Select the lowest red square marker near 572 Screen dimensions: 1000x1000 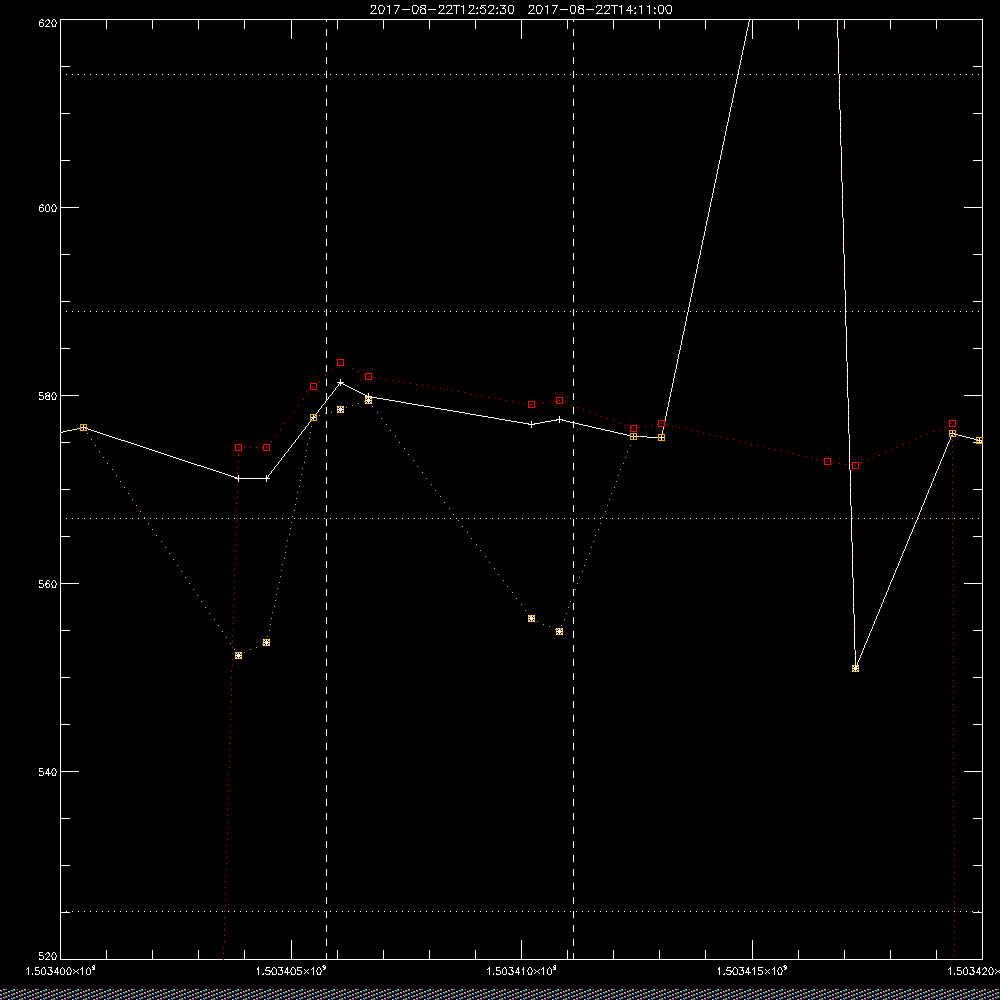coord(855,466)
